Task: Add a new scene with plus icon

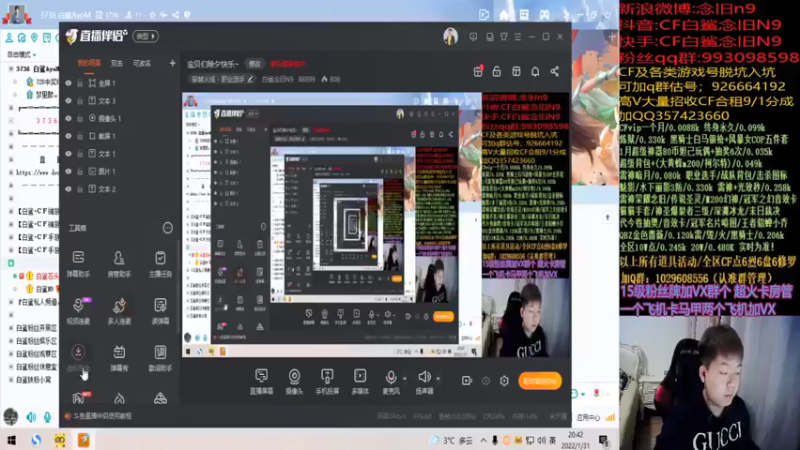Action: click(x=172, y=63)
